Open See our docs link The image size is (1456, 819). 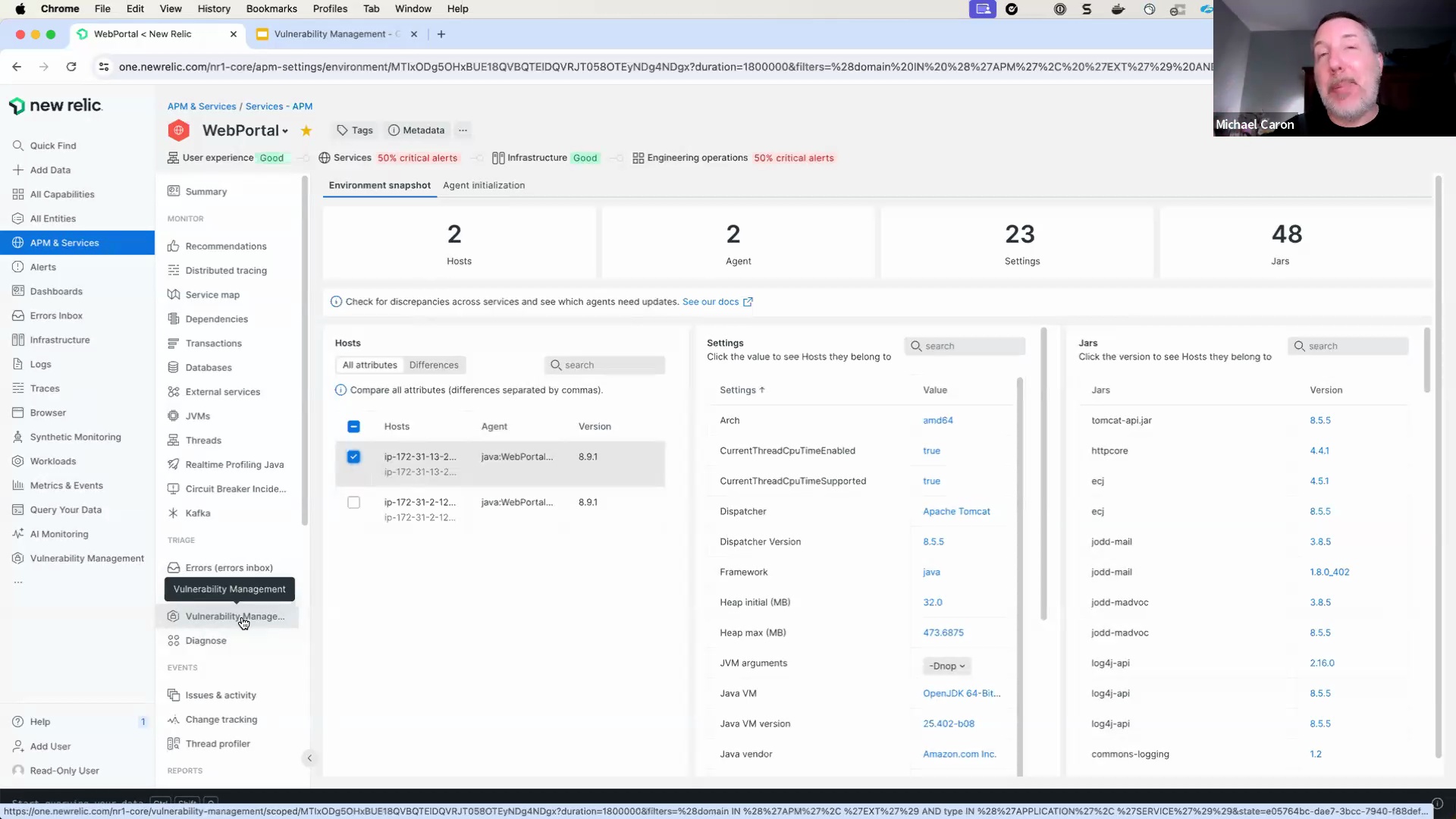pos(717,302)
